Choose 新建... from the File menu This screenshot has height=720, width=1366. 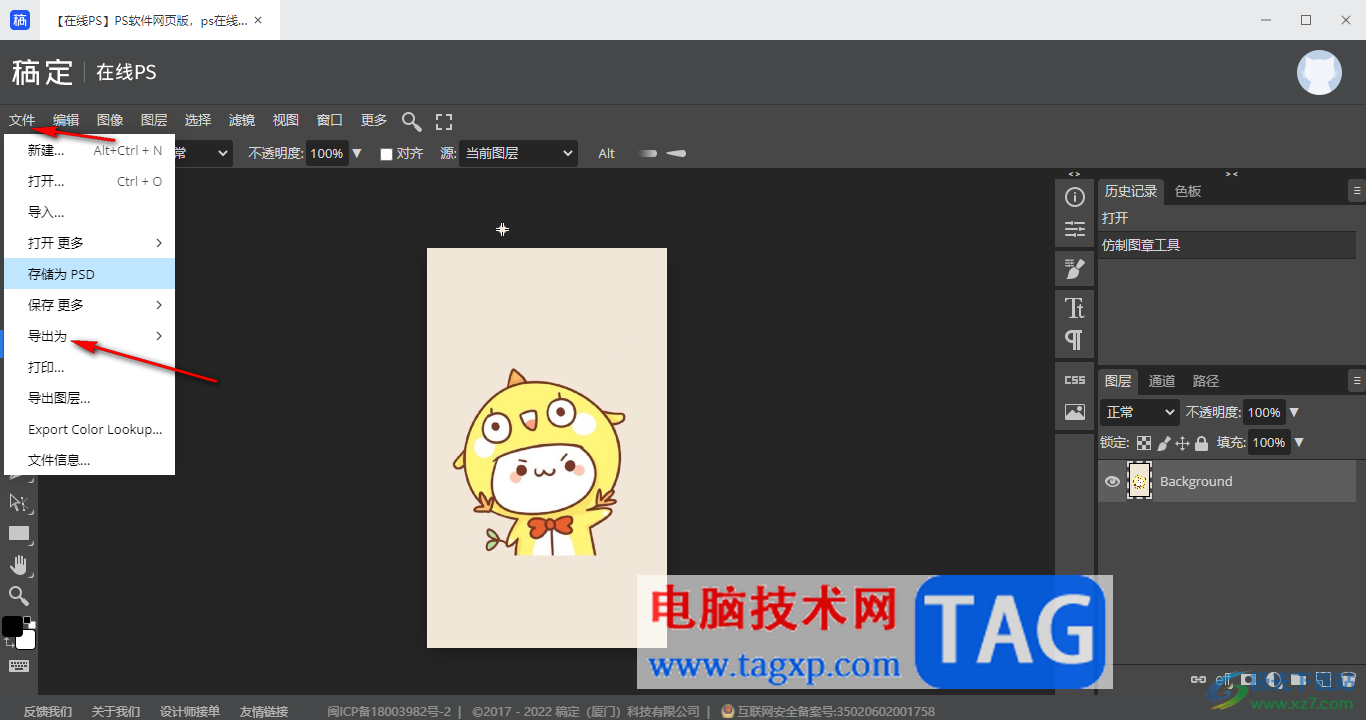pyautogui.click(x=90, y=150)
